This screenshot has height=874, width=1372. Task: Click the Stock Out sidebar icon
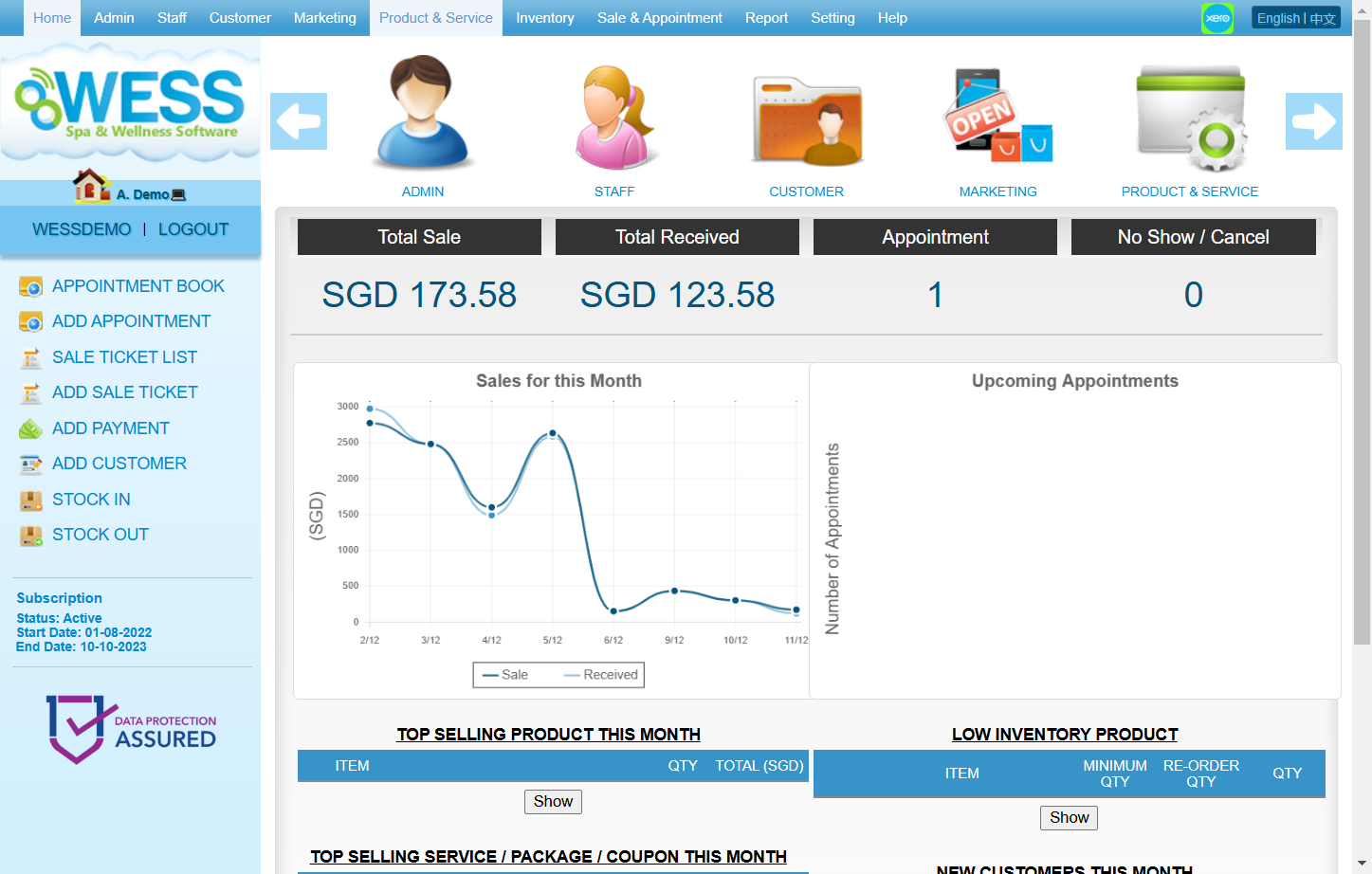[x=31, y=536]
